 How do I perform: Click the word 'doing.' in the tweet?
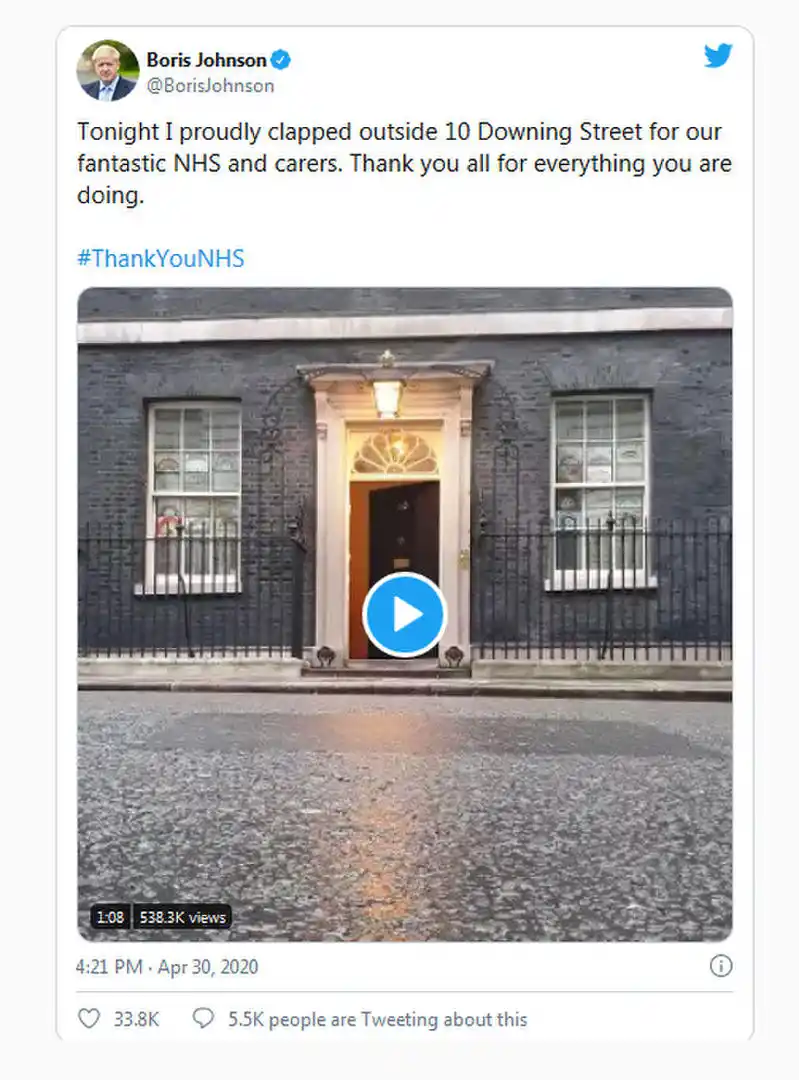(x=110, y=194)
